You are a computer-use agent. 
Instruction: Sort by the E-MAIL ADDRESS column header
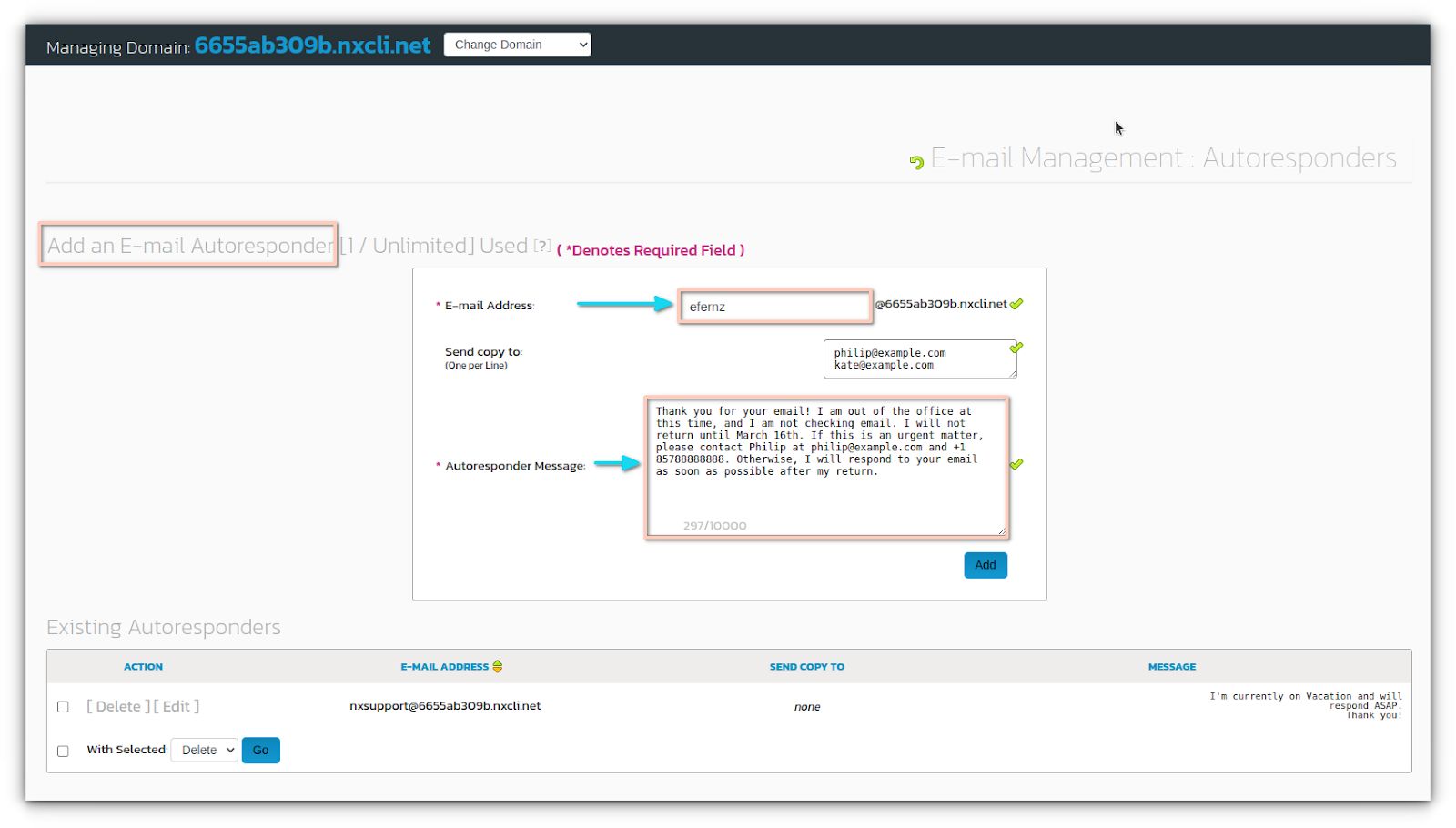tap(445, 667)
